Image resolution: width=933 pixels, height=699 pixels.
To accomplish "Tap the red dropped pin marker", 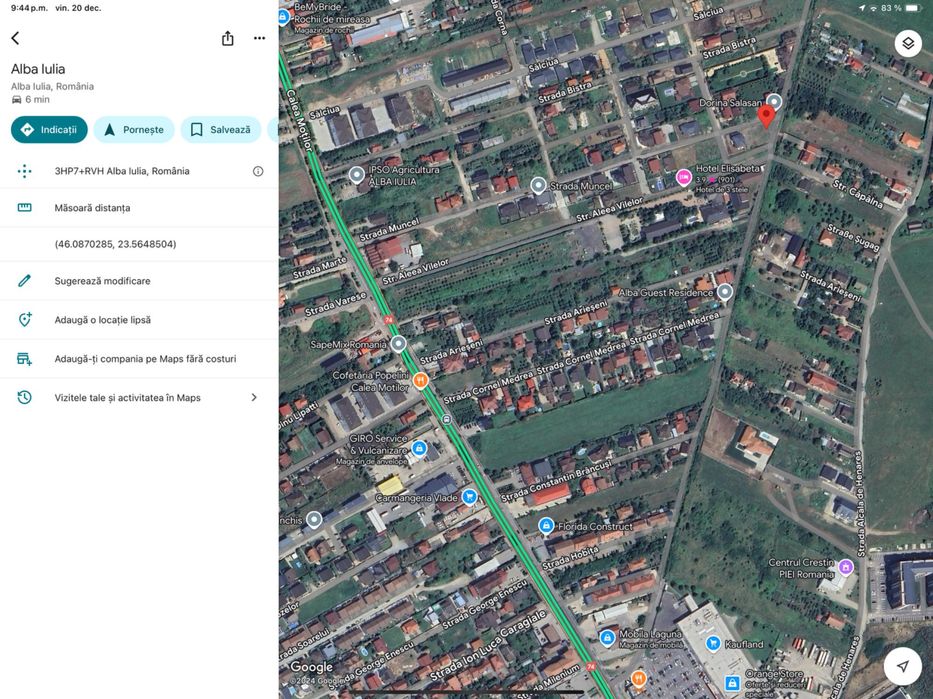I will [x=766, y=117].
